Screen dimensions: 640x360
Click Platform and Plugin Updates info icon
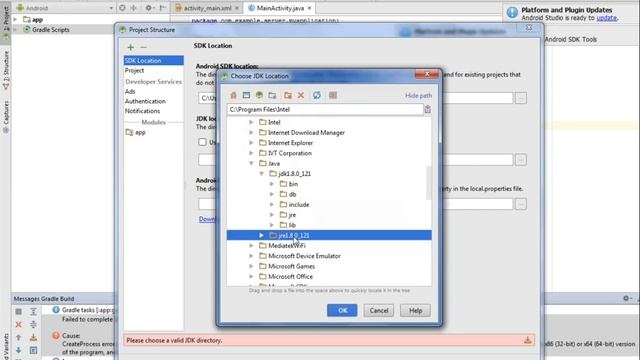(x=512, y=13)
